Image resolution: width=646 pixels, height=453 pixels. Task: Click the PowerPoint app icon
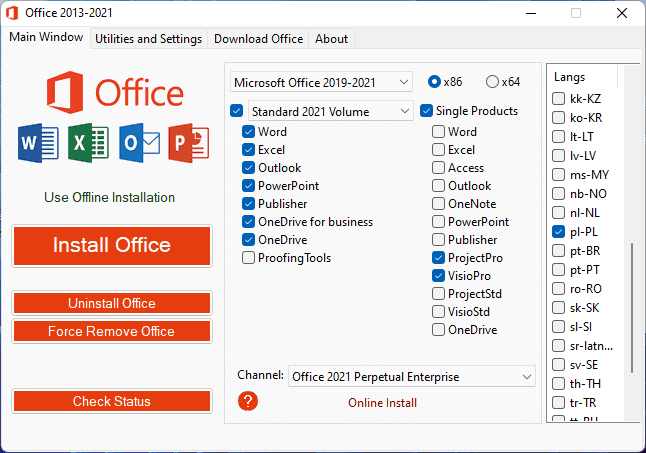coord(189,143)
